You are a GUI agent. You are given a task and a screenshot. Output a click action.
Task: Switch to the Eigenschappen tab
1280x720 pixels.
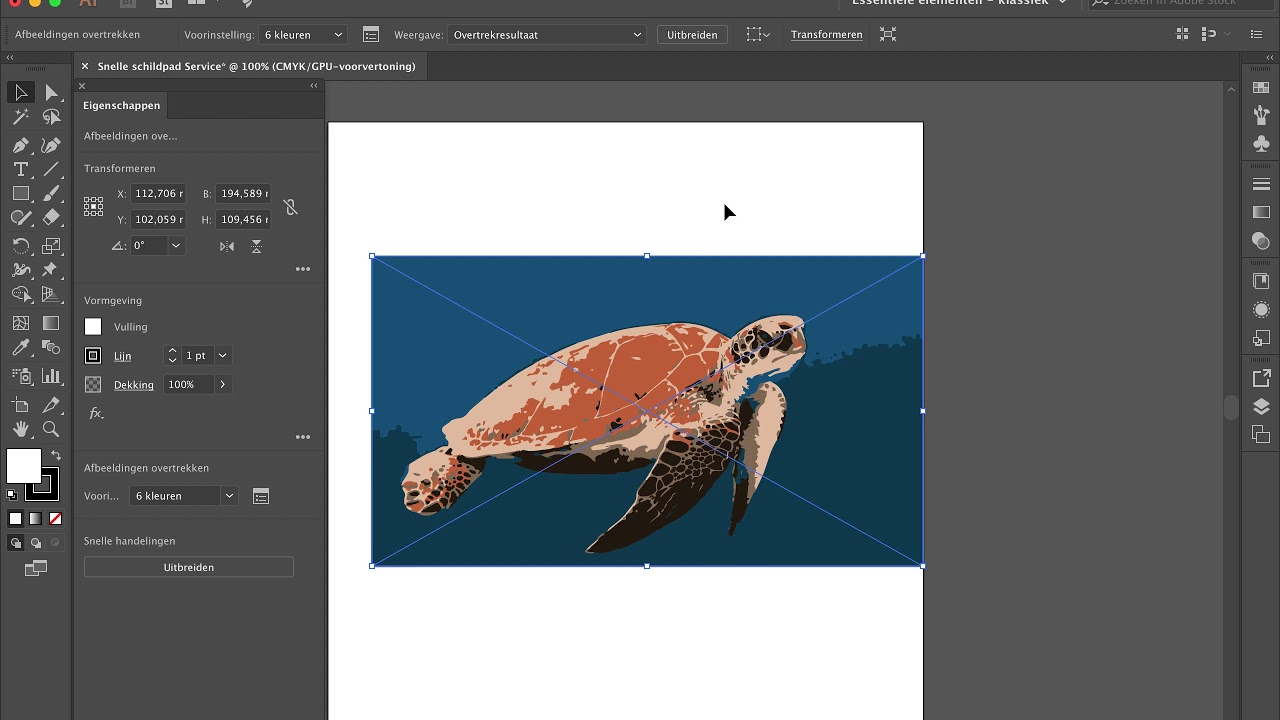click(121, 106)
